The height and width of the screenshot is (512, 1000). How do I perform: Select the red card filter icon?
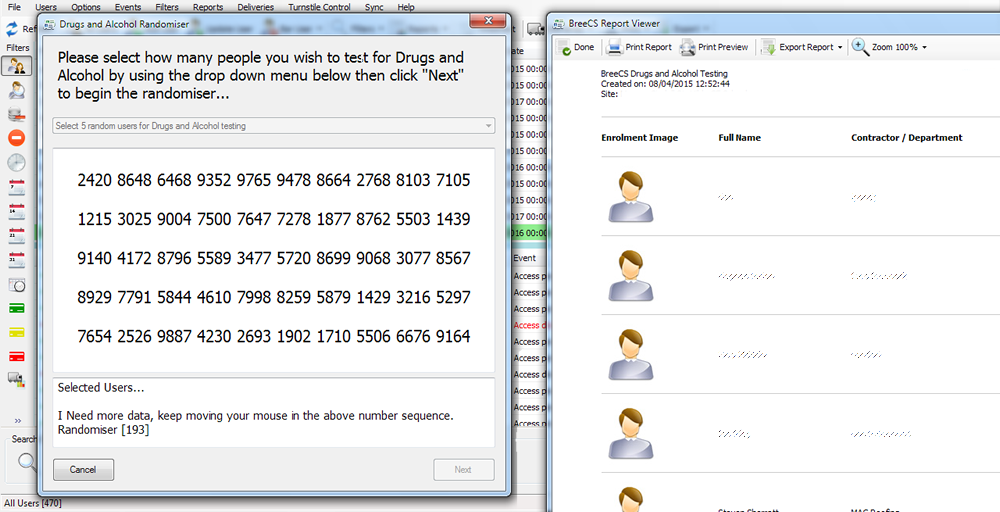pos(16,356)
